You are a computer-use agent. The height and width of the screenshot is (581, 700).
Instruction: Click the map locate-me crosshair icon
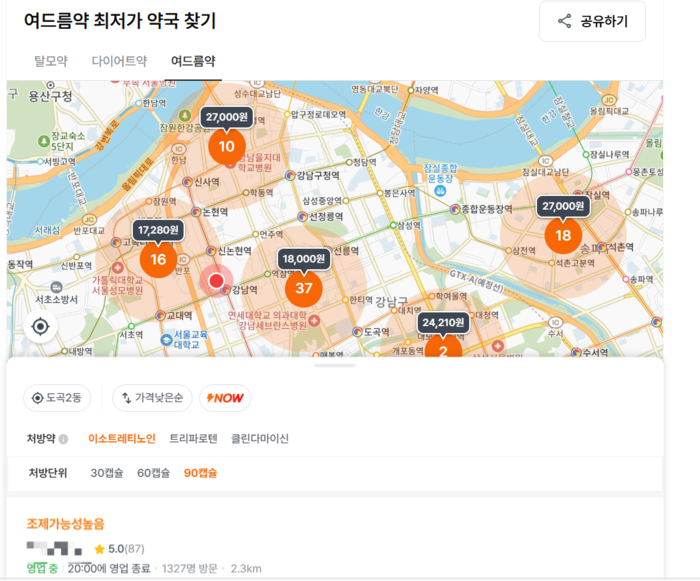coord(41,327)
